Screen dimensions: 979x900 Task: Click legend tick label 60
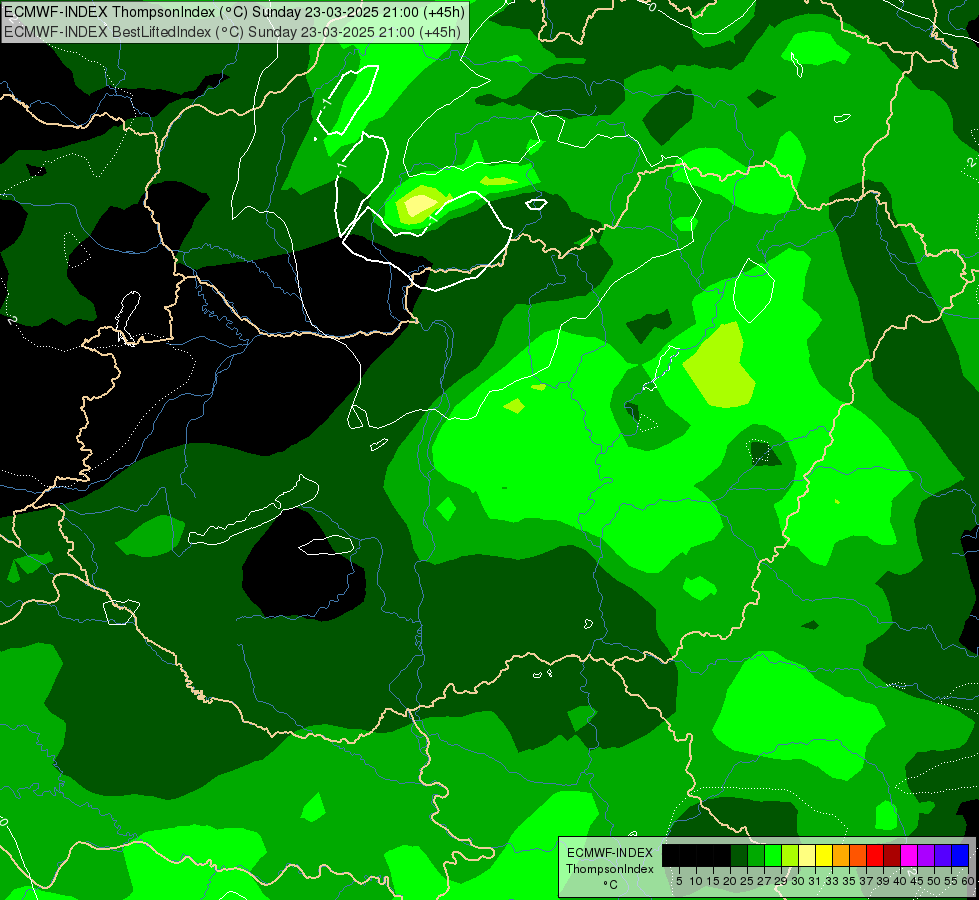(967, 881)
